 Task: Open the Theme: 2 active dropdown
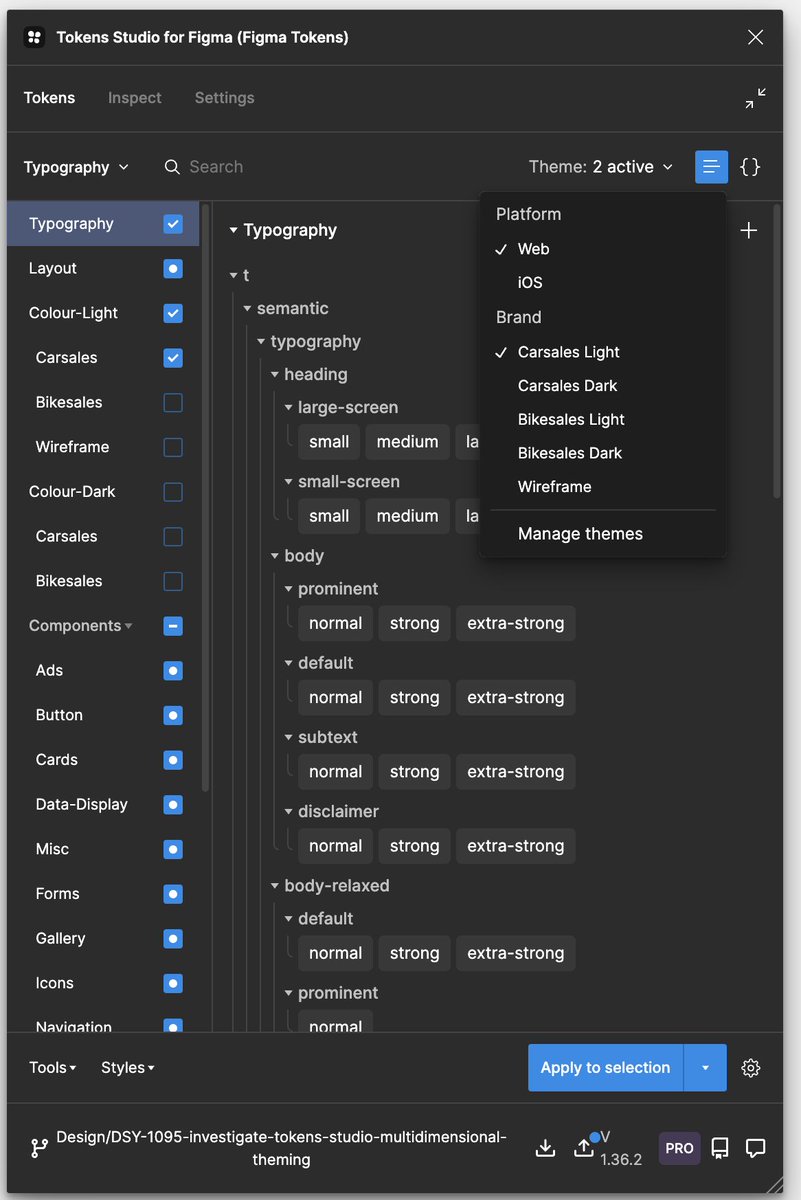pos(601,167)
